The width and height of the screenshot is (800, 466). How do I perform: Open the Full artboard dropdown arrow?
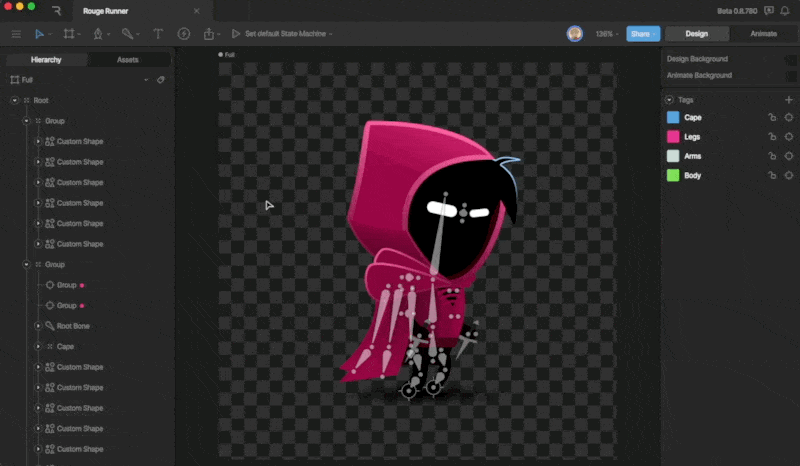(146, 80)
